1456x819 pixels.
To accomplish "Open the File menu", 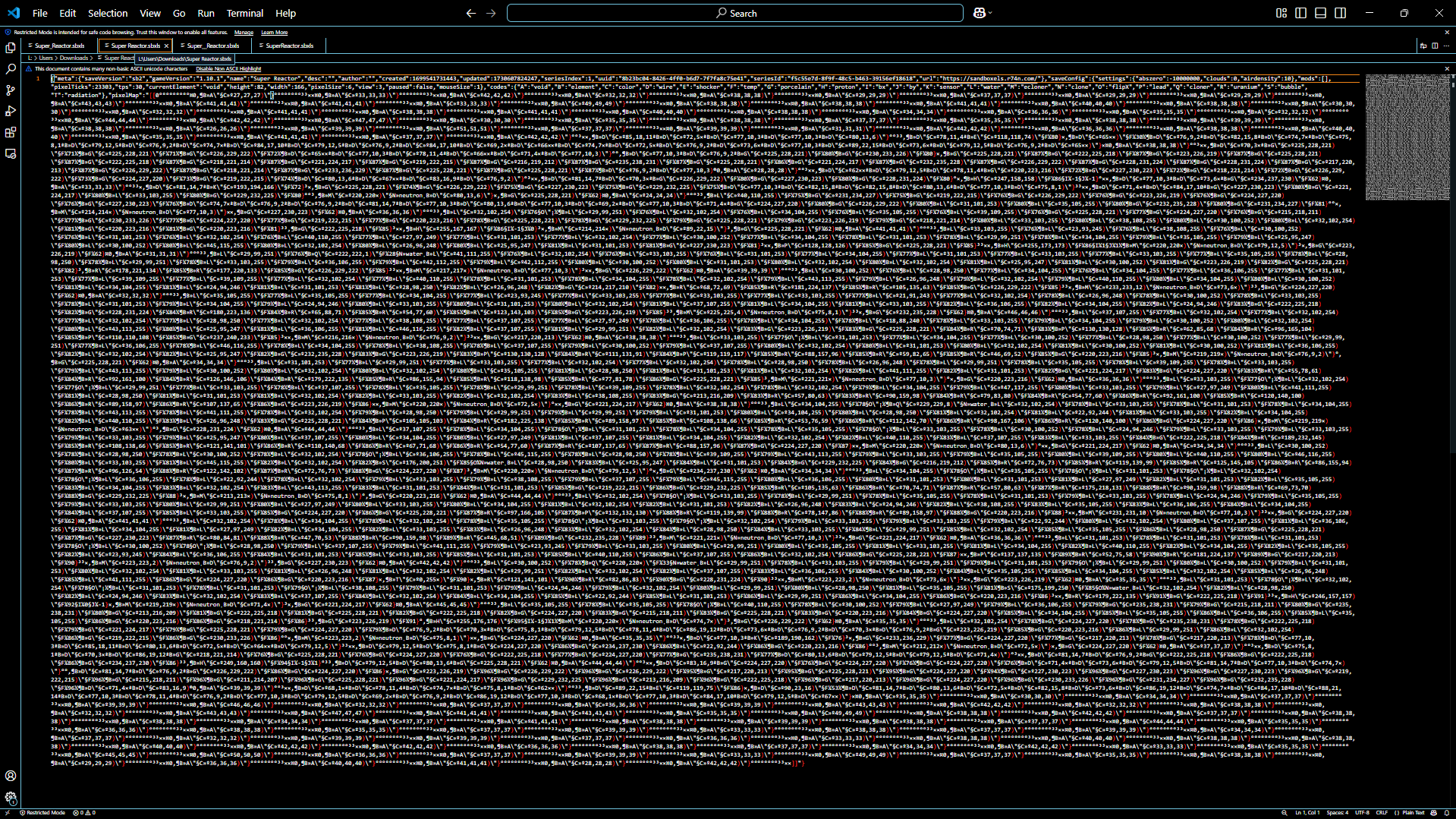I will [40, 13].
